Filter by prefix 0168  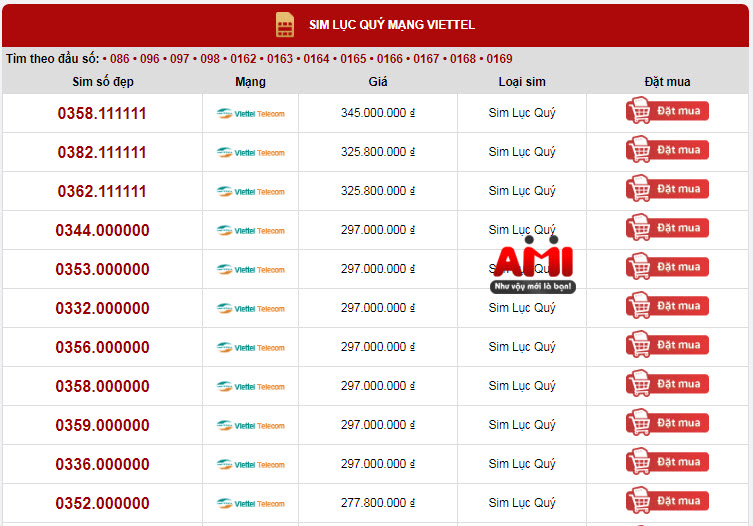coord(463,59)
